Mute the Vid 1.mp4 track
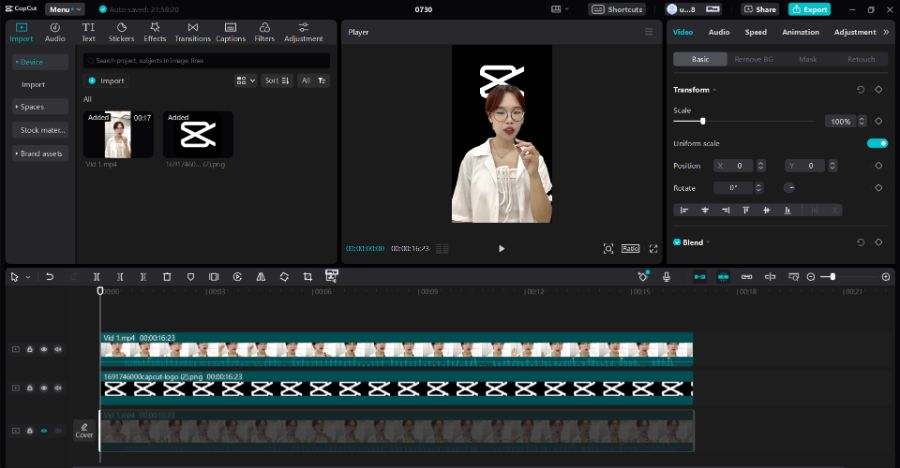900x468 pixels. tap(58, 349)
